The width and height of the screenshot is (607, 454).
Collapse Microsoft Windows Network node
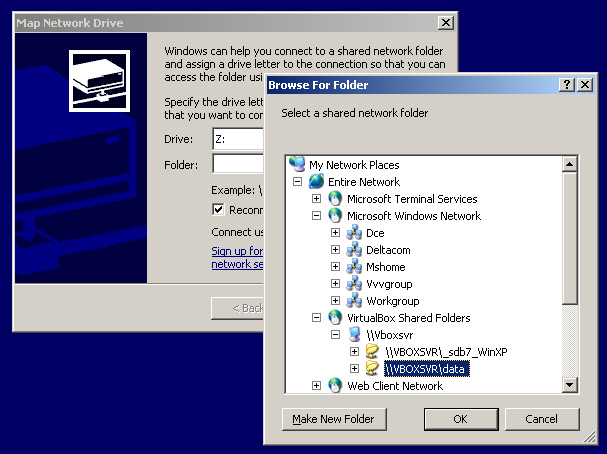pyautogui.click(x=316, y=216)
